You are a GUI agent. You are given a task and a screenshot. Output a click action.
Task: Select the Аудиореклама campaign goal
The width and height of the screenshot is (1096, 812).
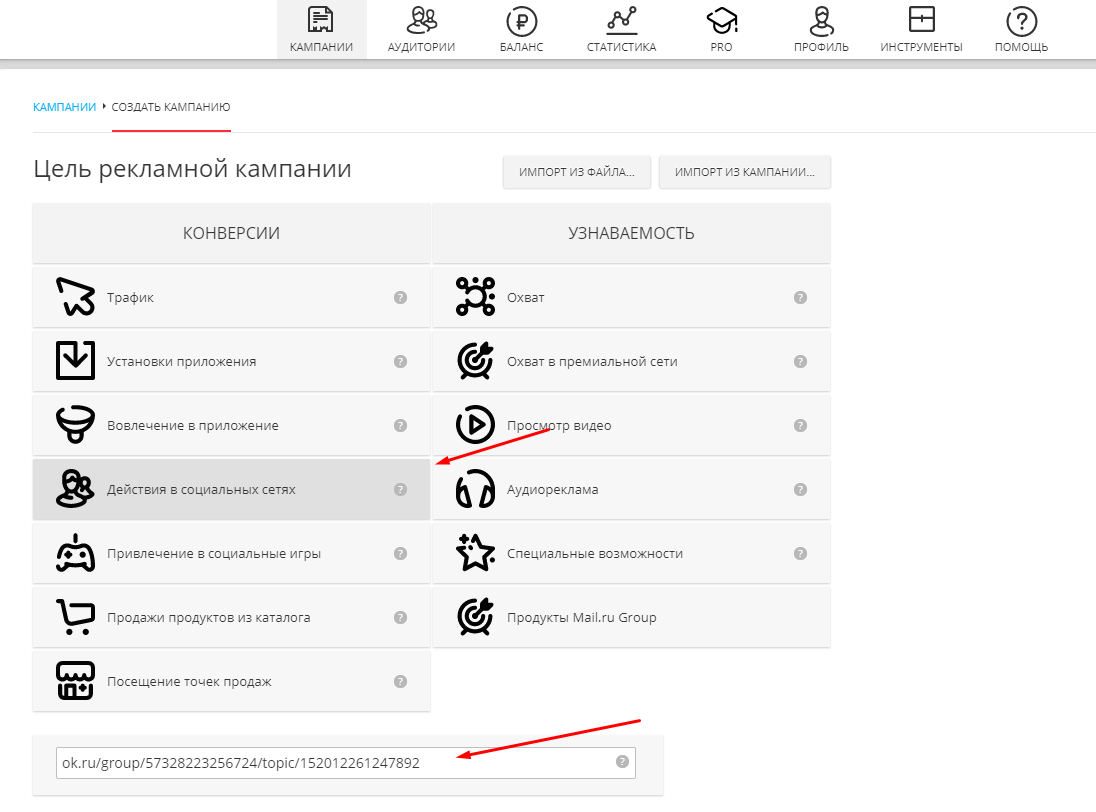click(x=631, y=489)
